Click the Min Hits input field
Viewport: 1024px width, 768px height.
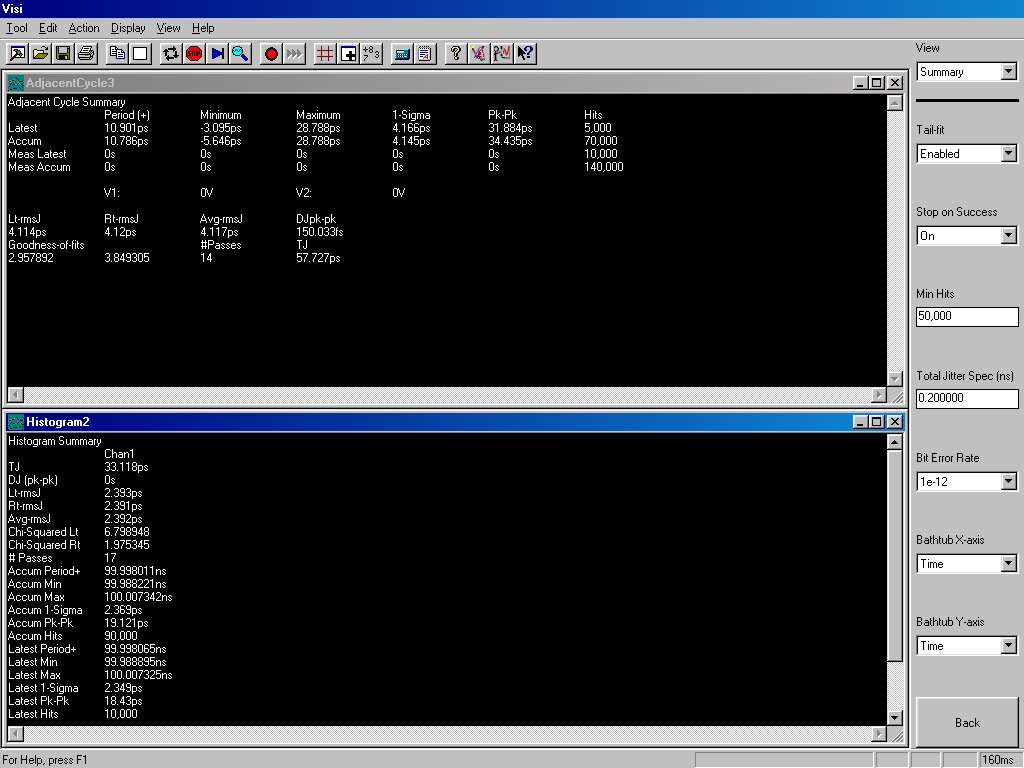tap(967, 316)
